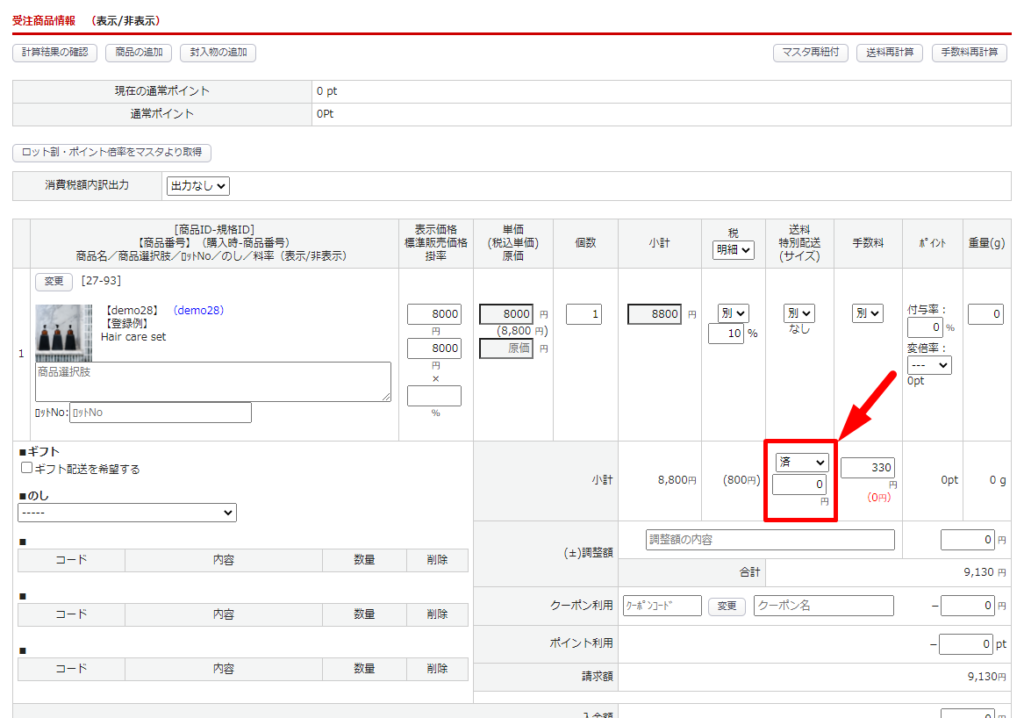1024x718 pixels.
Task: Open the 変倍率 points dropdown
Action: pyautogui.click(x=929, y=365)
